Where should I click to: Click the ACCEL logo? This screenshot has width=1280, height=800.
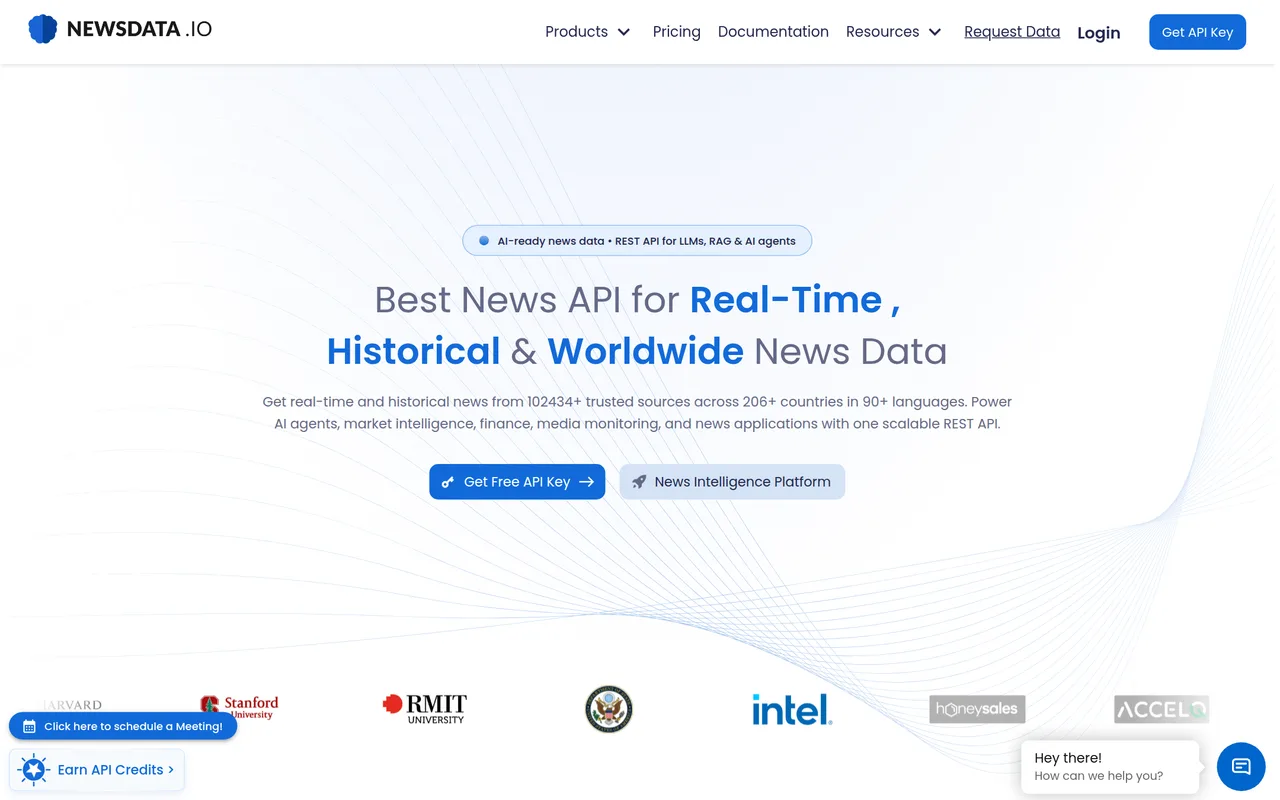tap(1161, 709)
